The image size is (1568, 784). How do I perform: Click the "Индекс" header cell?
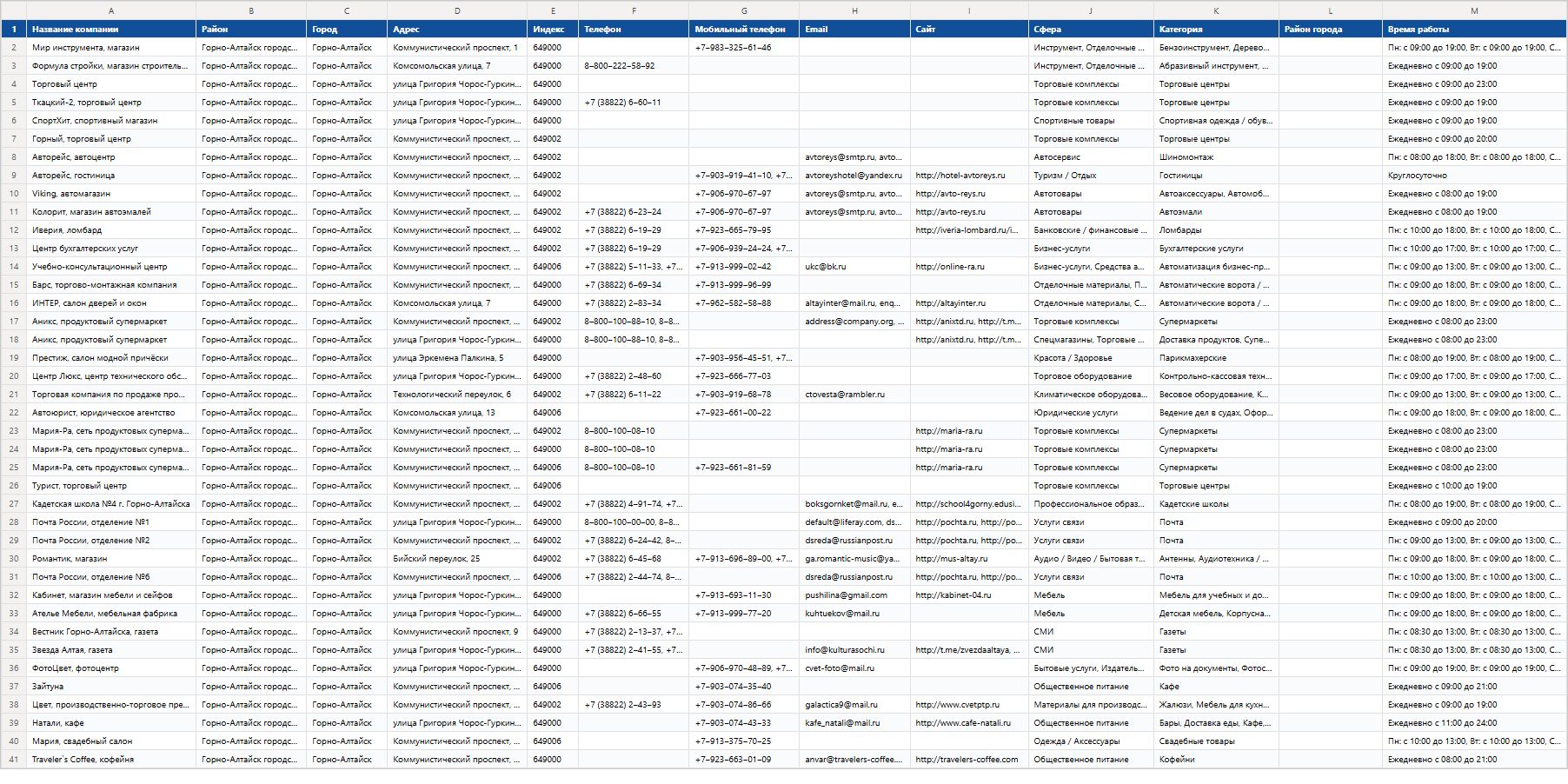click(553, 30)
